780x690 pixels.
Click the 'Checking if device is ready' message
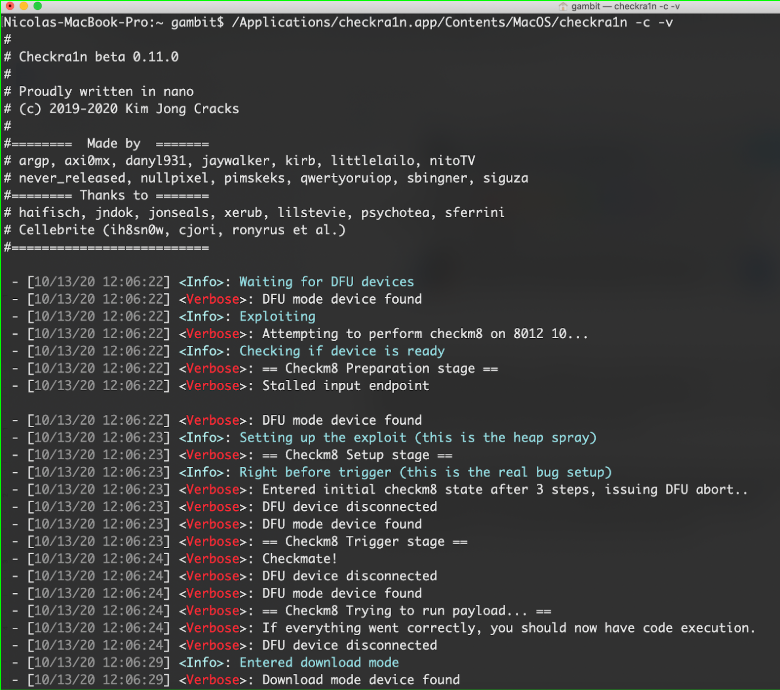click(x=342, y=351)
